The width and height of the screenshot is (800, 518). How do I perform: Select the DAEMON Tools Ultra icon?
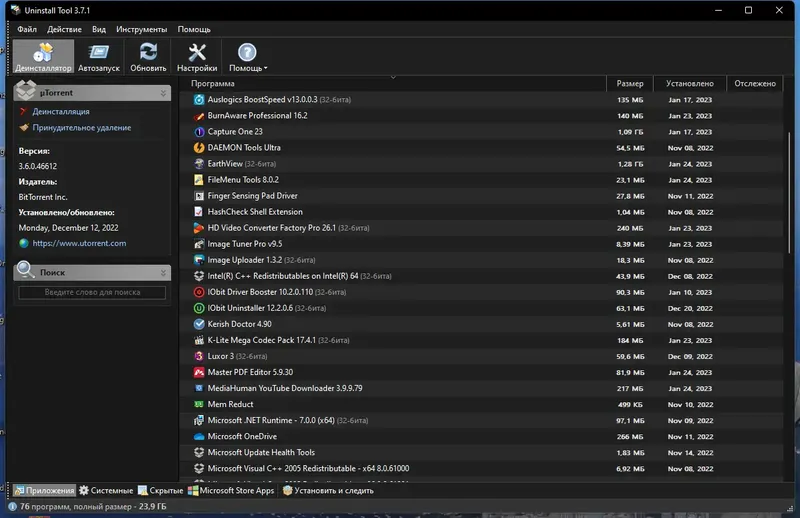pyautogui.click(x=199, y=147)
